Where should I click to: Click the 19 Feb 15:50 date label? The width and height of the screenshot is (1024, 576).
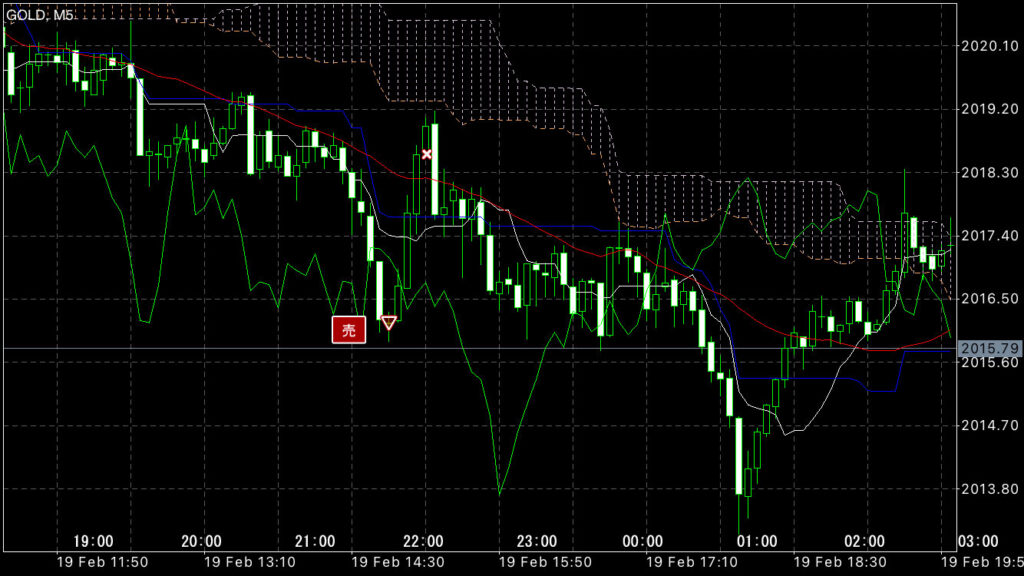tap(545, 562)
